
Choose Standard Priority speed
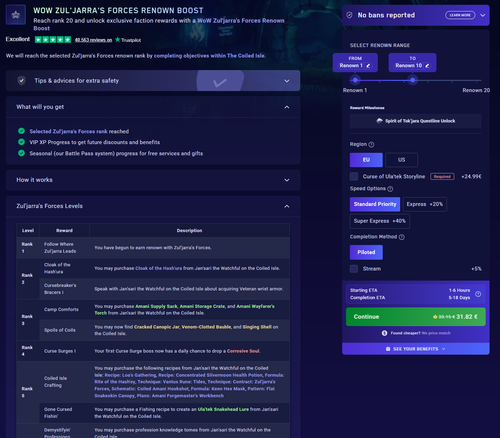[375, 204]
